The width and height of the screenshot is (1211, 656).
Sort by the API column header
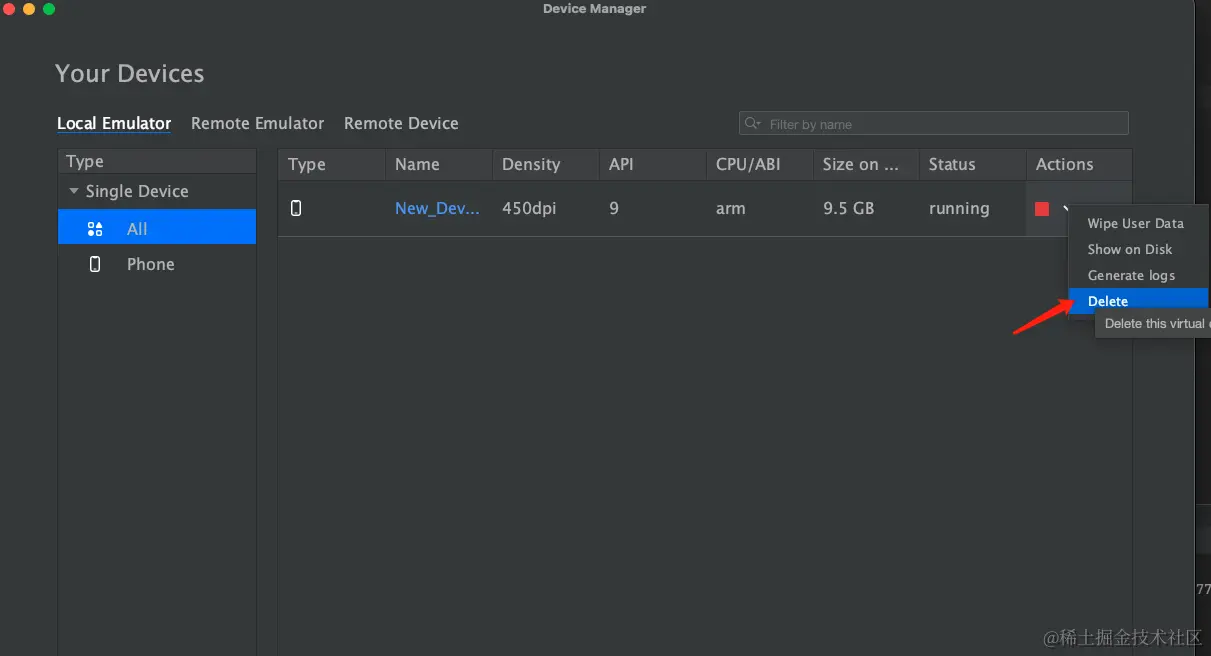653,164
